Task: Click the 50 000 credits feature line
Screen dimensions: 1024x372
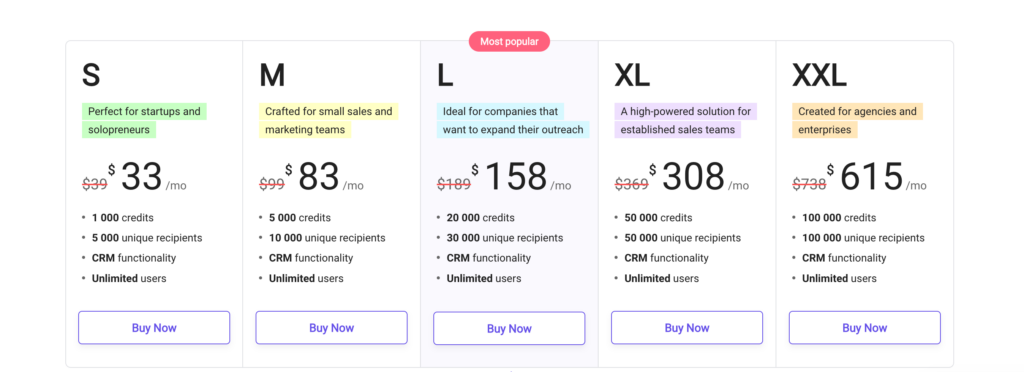Action: pyautogui.click(x=658, y=218)
